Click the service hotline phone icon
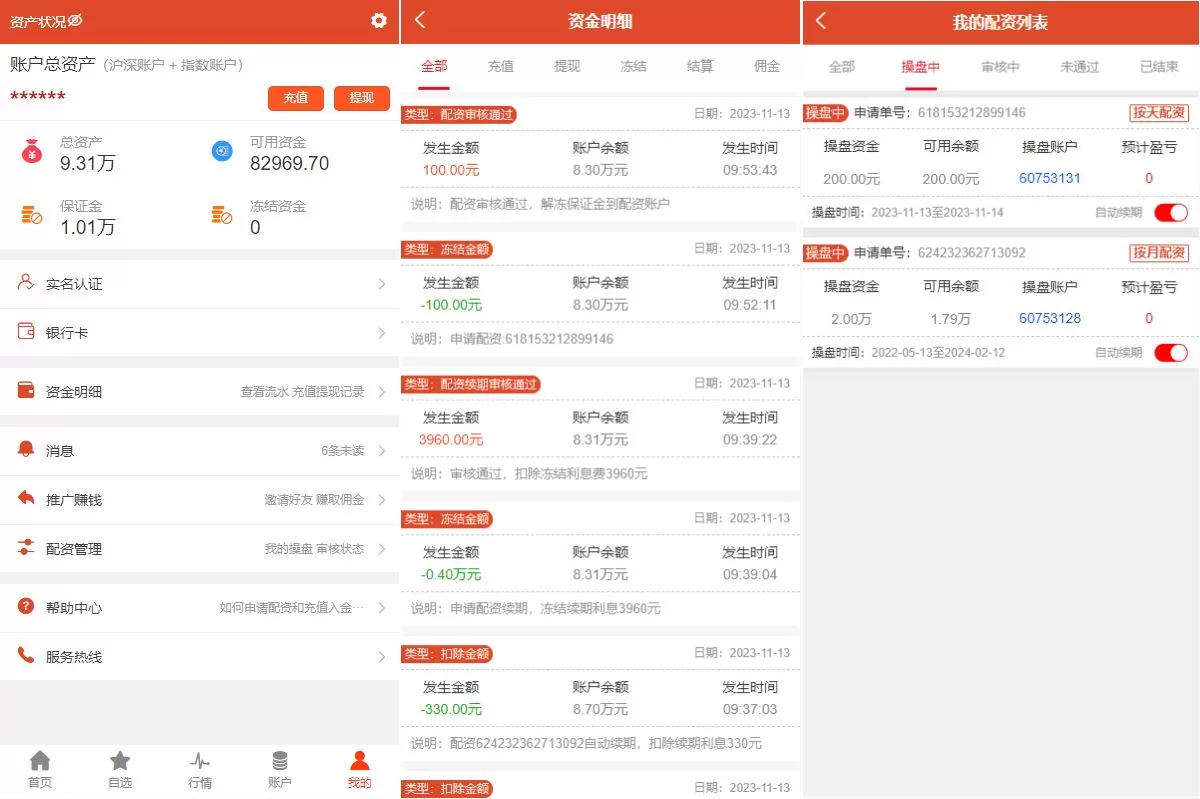The image size is (1200, 799). (26, 656)
